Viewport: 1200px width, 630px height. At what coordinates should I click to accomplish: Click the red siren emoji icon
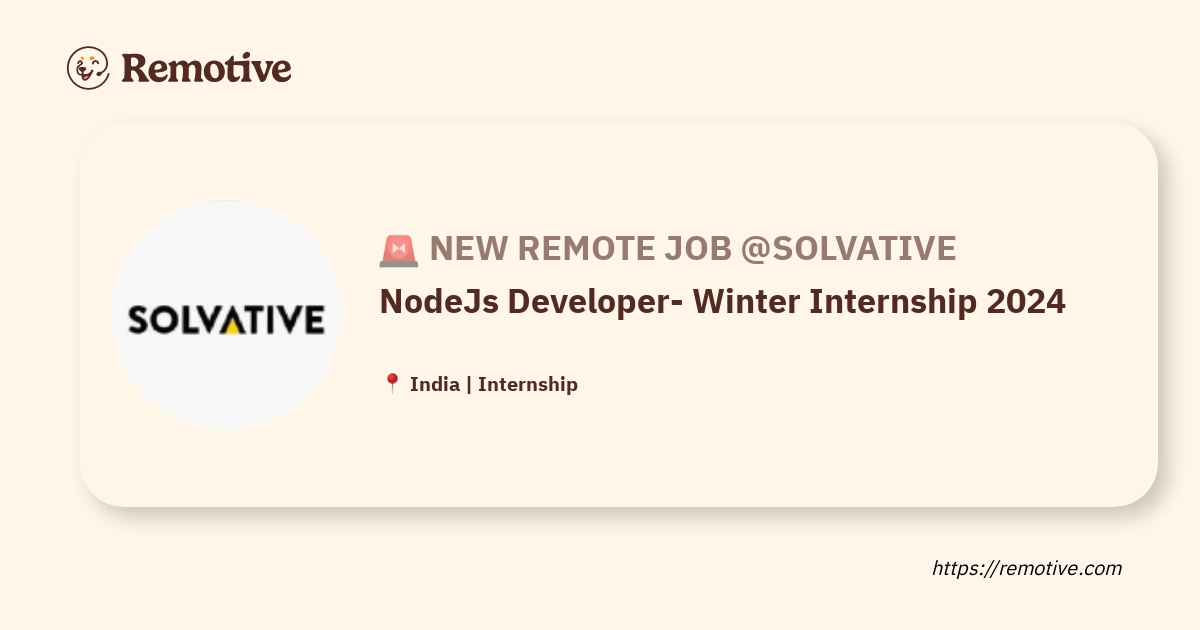398,250
